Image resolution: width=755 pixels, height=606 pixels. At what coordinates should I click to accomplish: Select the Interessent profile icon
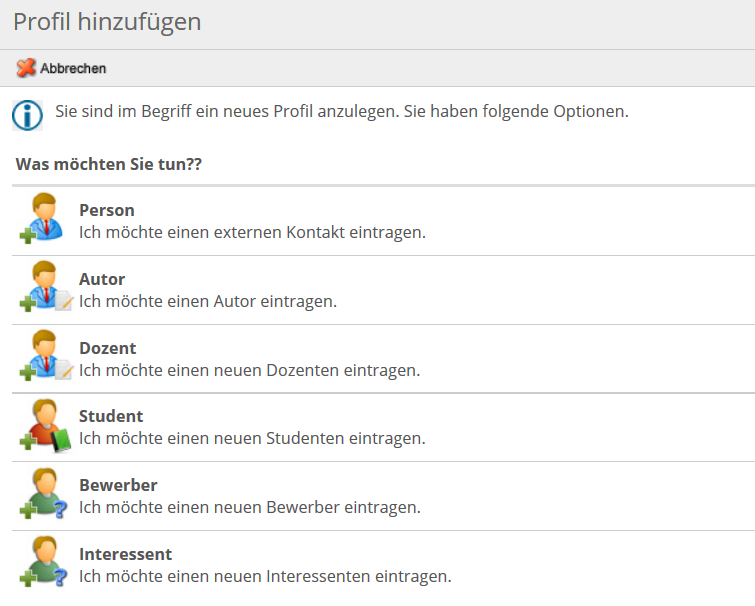pyautogui.click(x=43, y=563)
